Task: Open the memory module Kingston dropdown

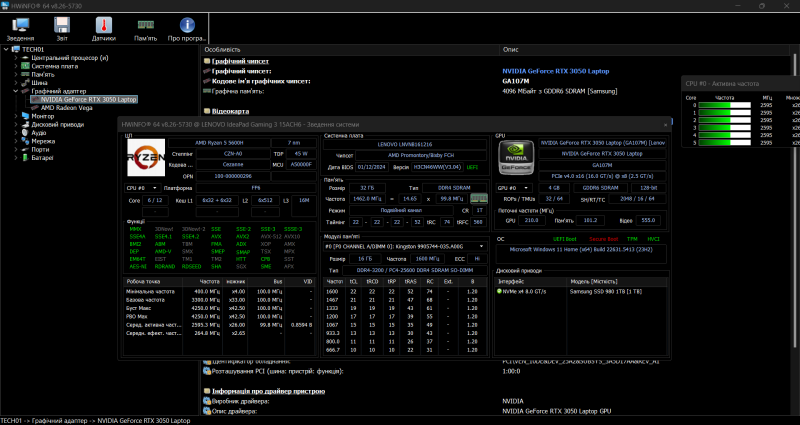Action: 406,246
